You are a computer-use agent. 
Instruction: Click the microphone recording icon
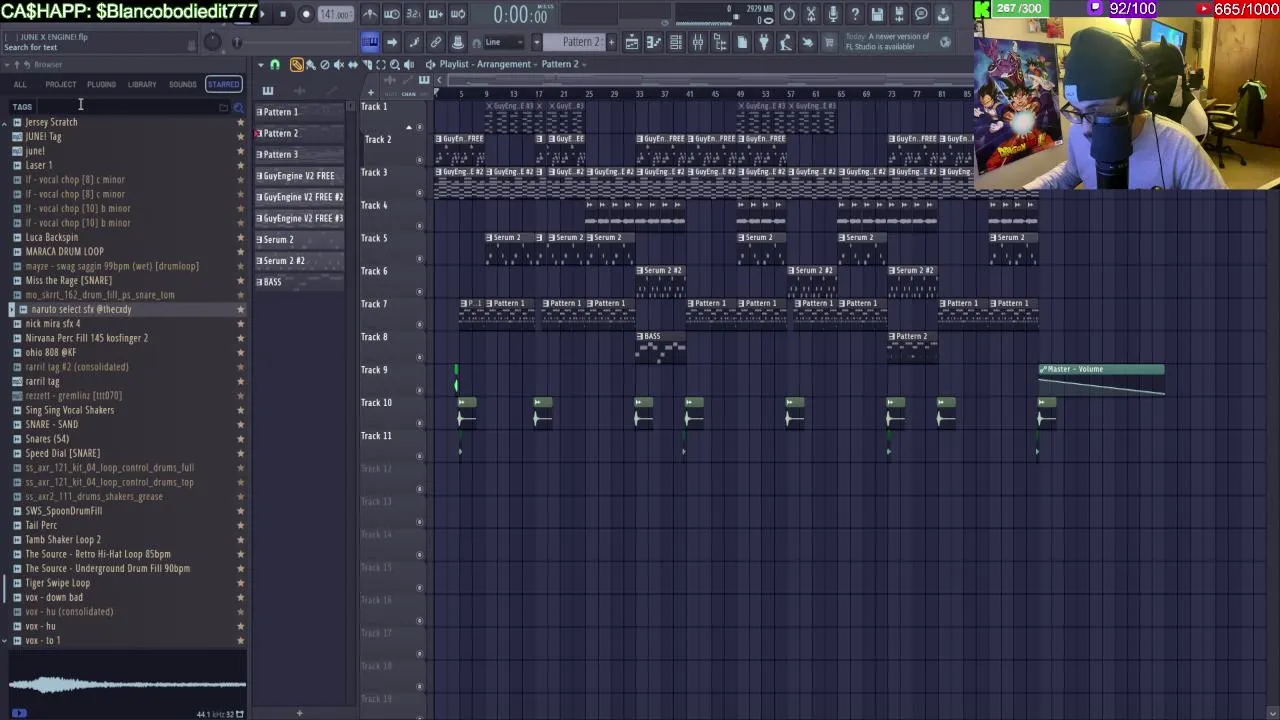[x=833, y=14]
